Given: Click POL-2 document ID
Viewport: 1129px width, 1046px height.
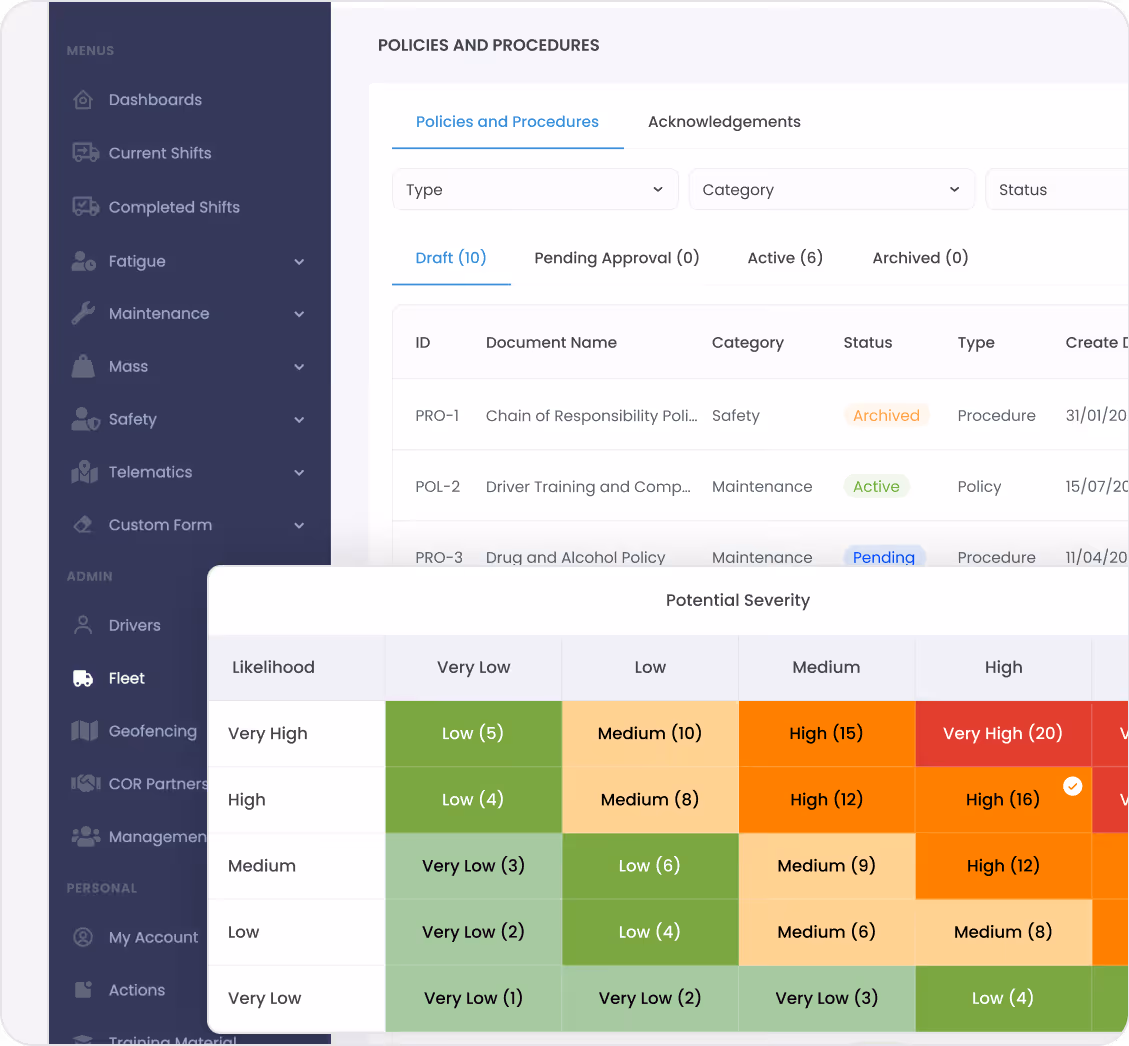Looking at the screenshot, I should 437,487.
